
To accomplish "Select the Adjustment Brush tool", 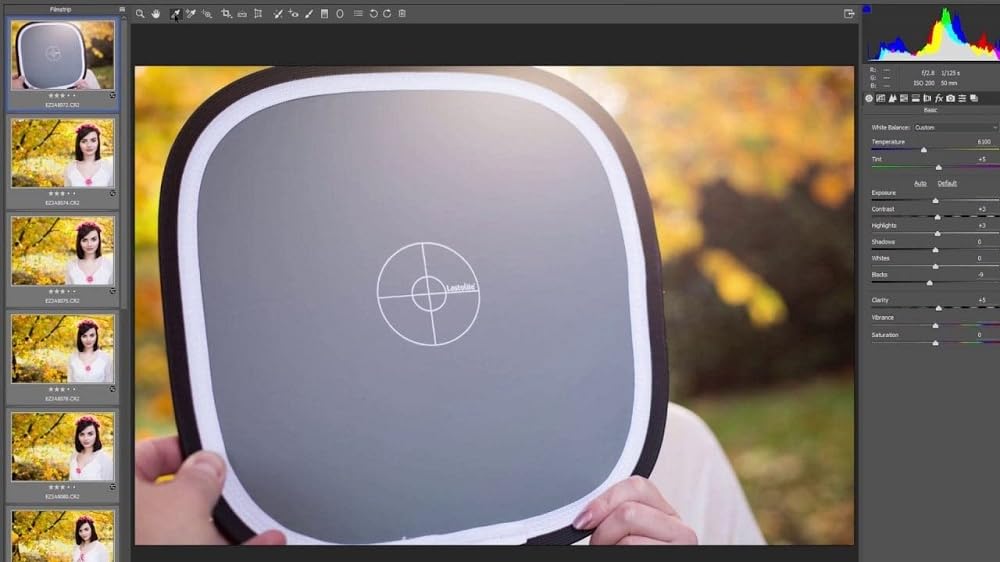I will [309, 14].
